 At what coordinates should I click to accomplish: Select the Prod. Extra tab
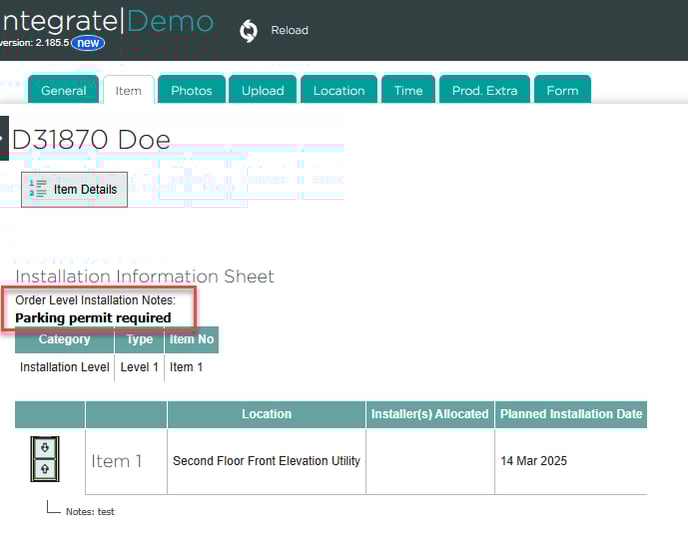tap(485, 90)
